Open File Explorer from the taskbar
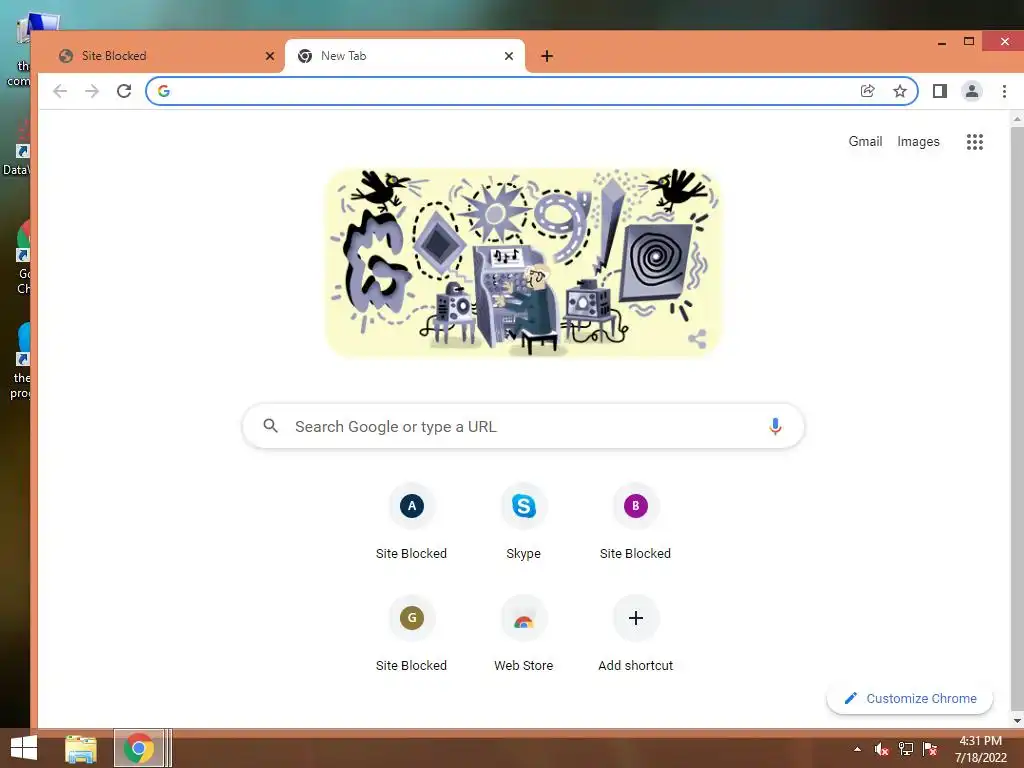This screenshot has width=1024, height=768. click(x=81, y=749)
